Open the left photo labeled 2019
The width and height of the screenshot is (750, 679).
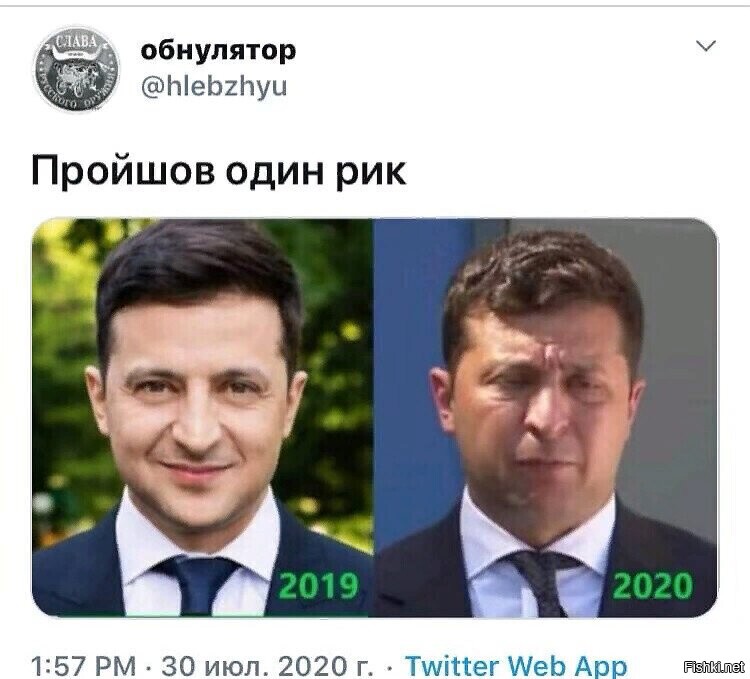point(202,417)
